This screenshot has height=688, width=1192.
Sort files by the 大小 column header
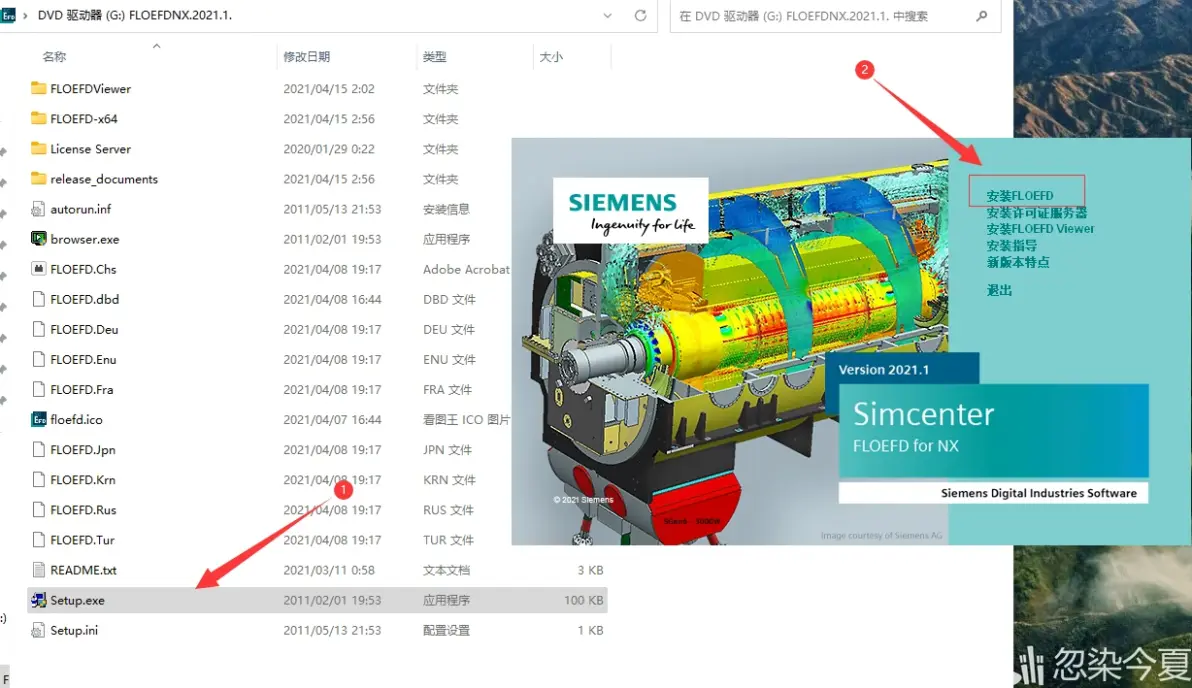coord(551,56)
